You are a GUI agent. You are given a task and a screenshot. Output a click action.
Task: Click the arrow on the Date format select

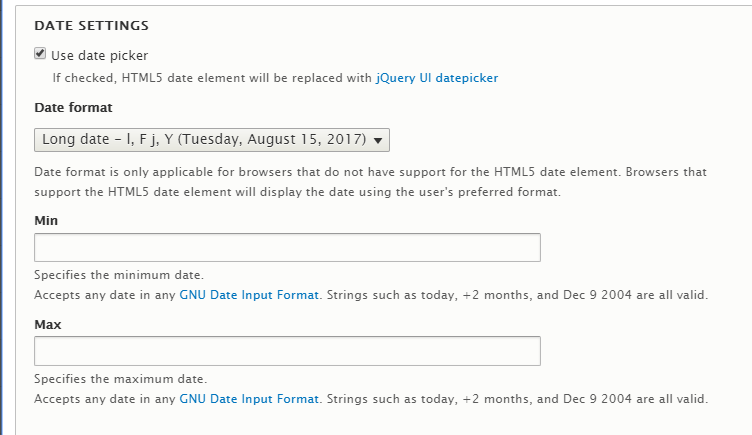point(380,139)
